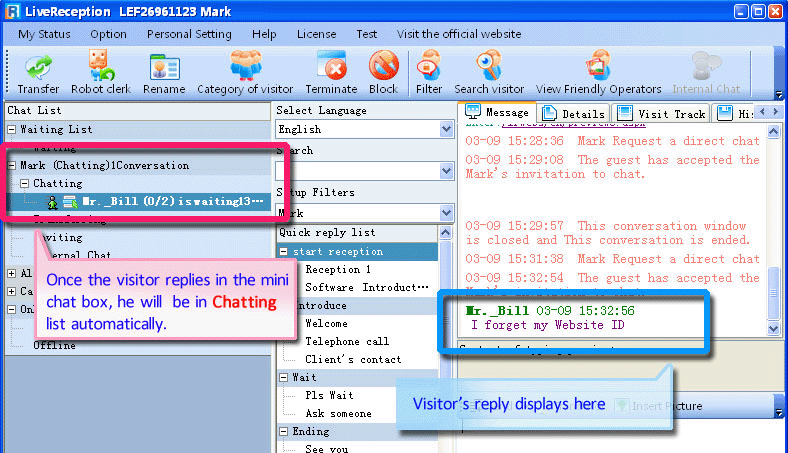
Task: Select the See you quick reply
Action: point(326,447)
